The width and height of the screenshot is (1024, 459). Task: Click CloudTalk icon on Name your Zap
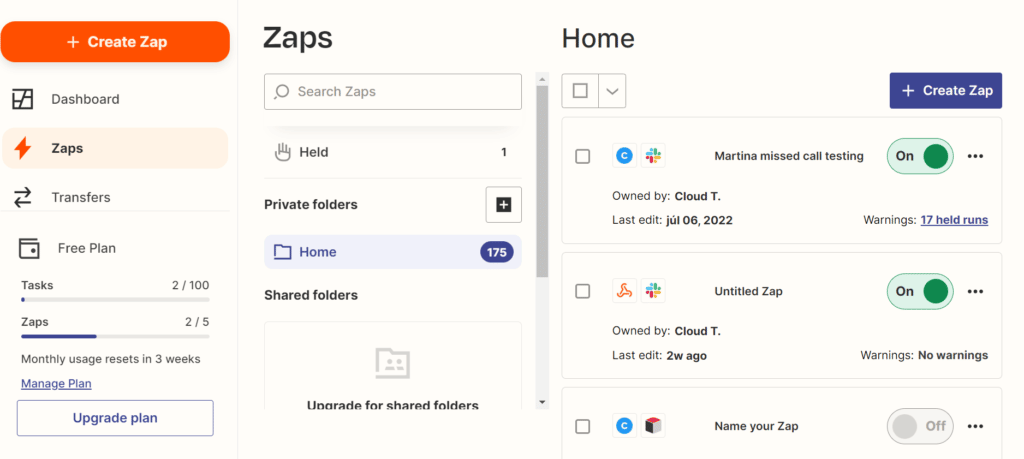(x=625, y=426)
